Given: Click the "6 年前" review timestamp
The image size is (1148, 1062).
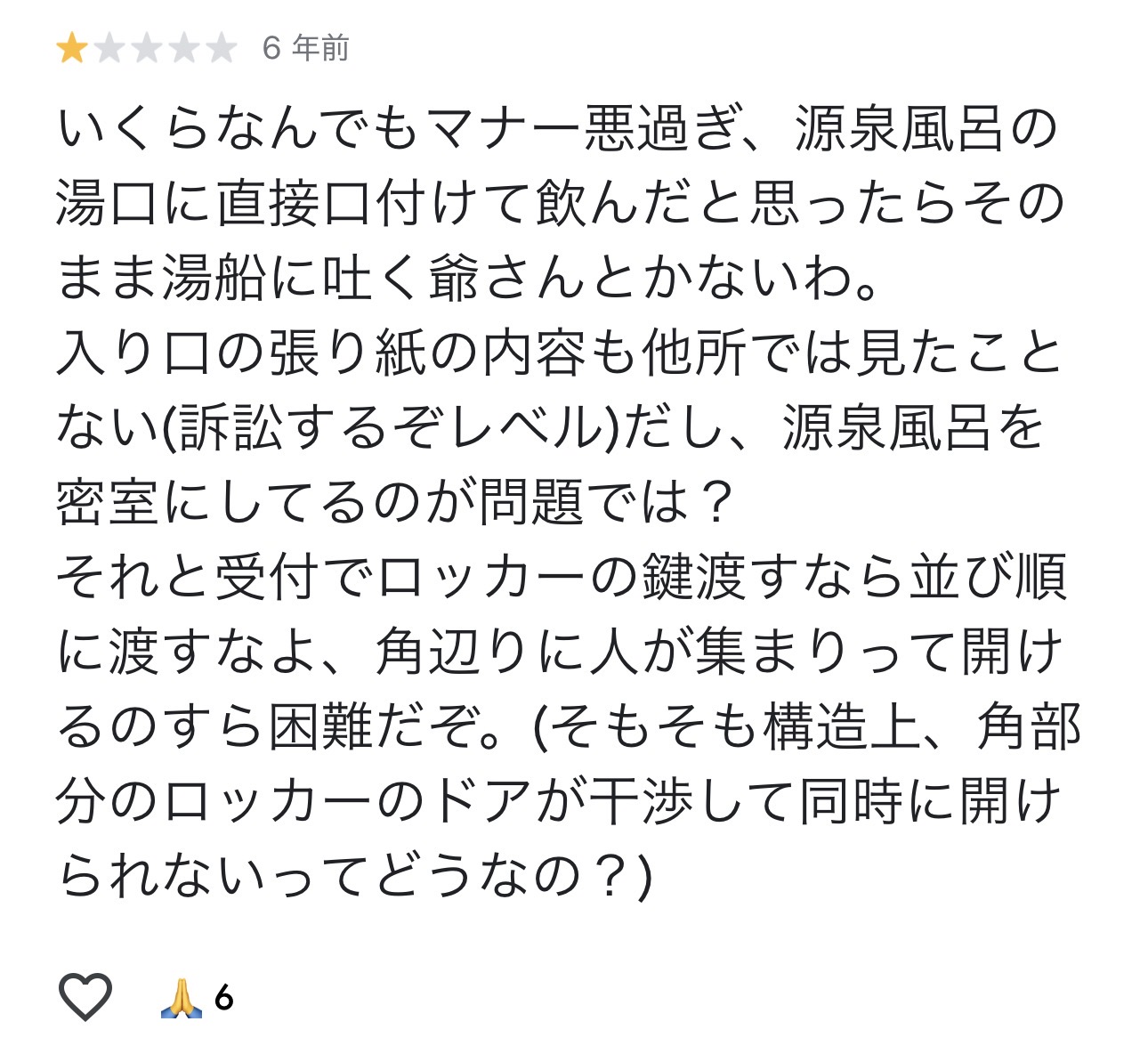Looking at the screenshot, I should 305,48.
